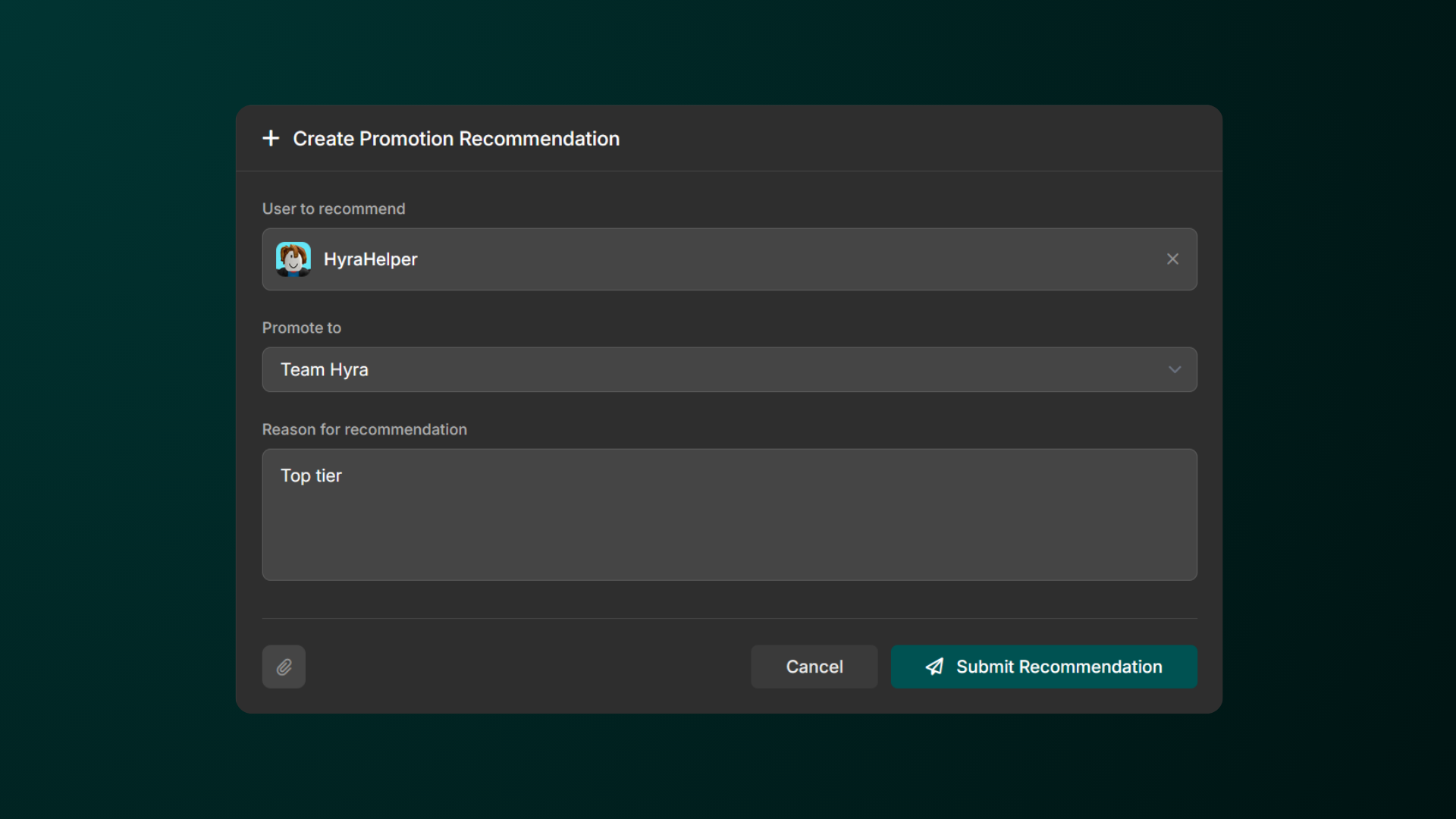
Task: Click the plus icon in dialog header
Action: (271, 139)
